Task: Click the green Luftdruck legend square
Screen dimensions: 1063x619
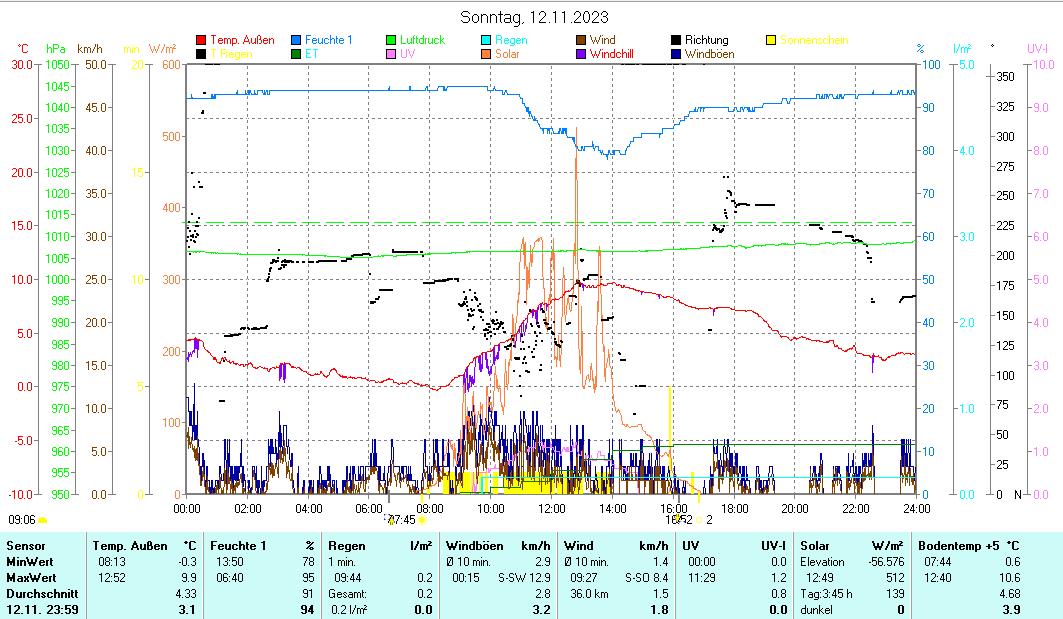Action: (392, 40)
